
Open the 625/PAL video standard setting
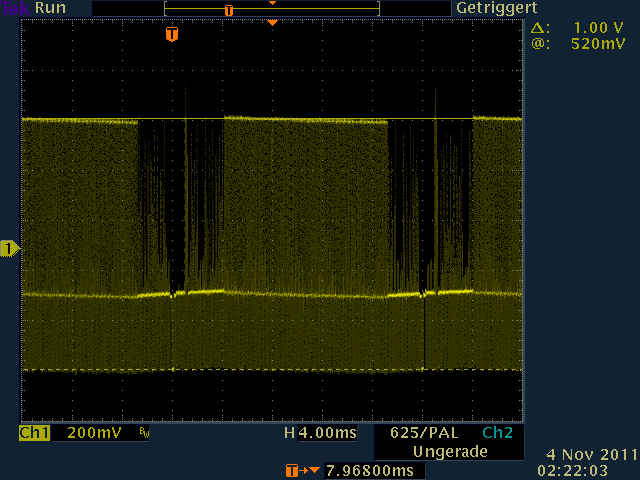click(425, 434)
